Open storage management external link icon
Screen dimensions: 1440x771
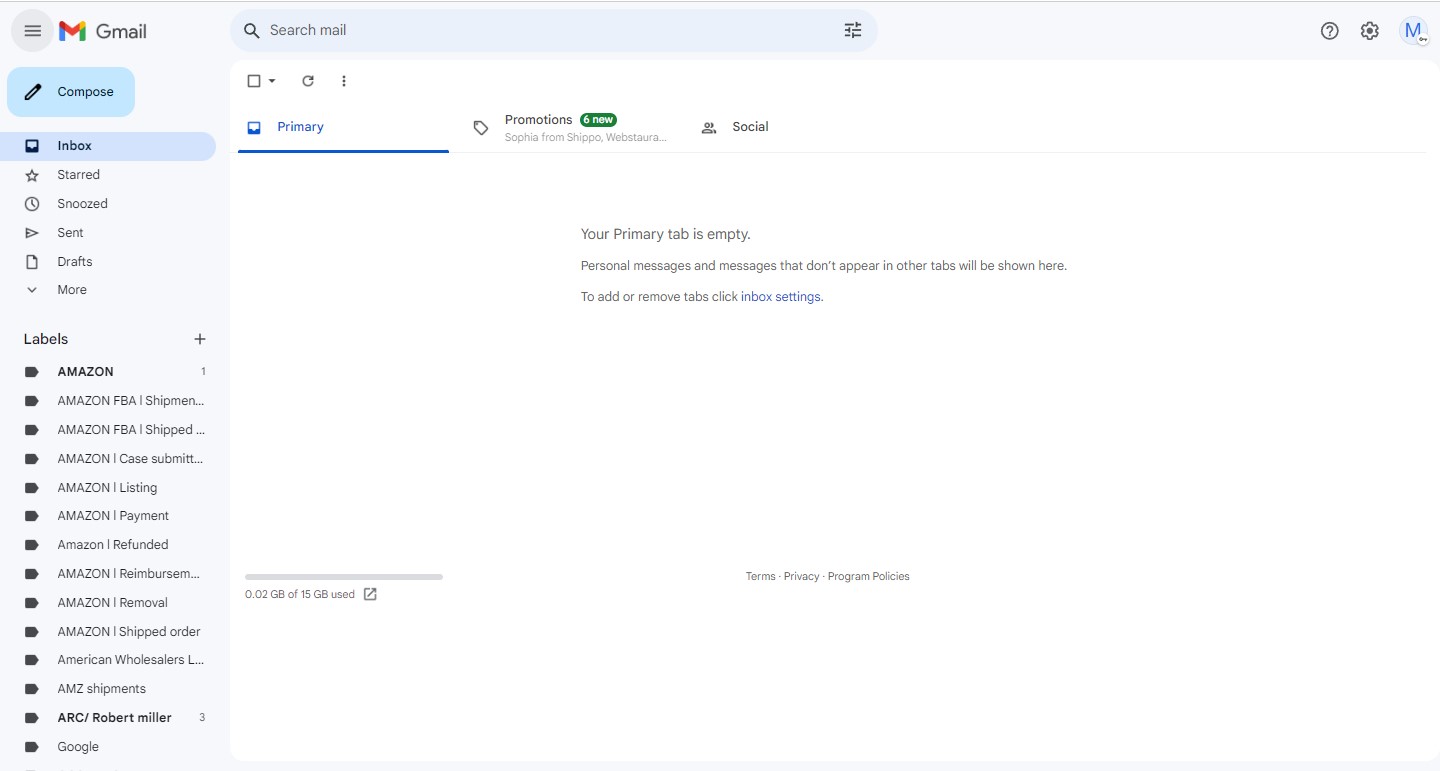pyautogui.click(x=370, y=595)
